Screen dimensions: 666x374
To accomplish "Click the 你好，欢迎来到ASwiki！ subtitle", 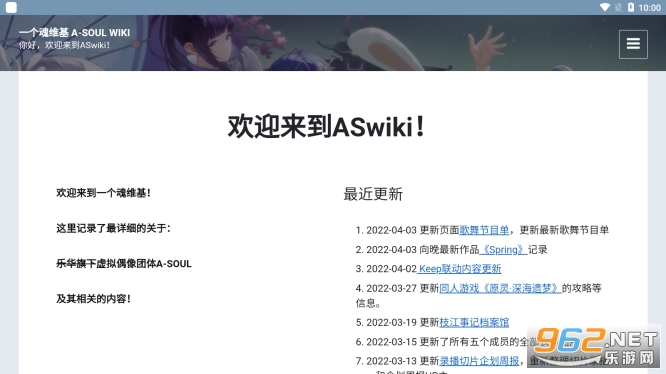I will (64, 45).
